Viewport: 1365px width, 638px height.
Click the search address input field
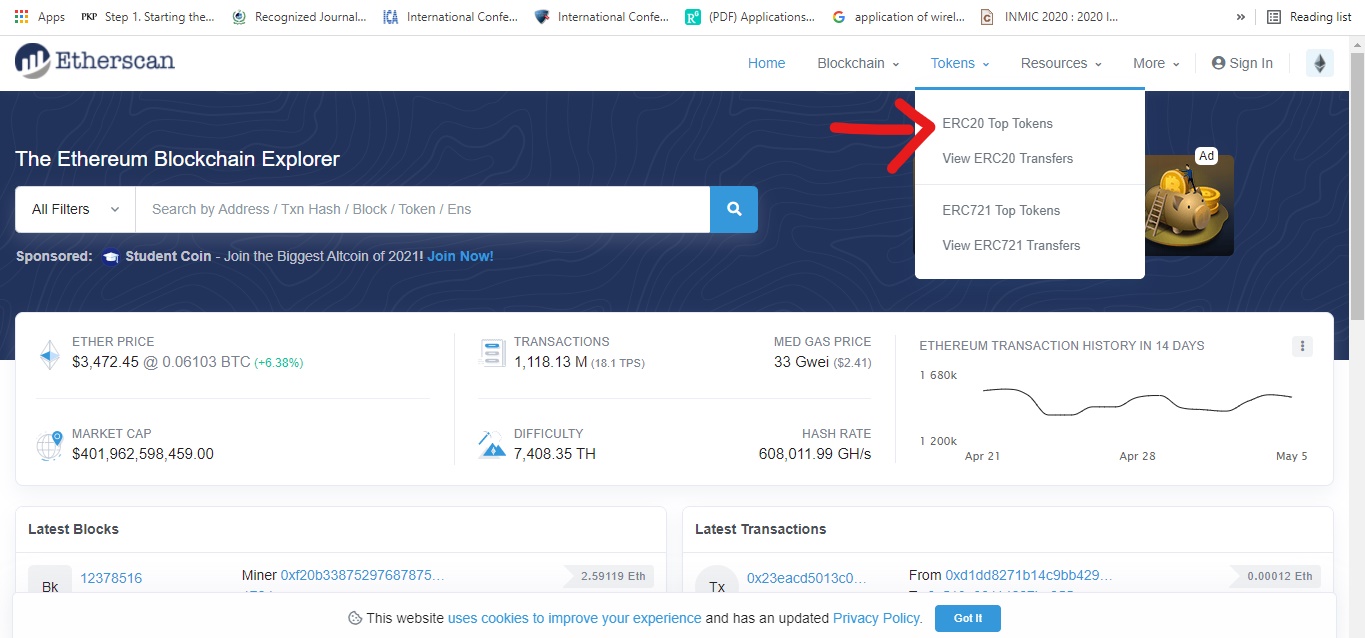[423, 209]
